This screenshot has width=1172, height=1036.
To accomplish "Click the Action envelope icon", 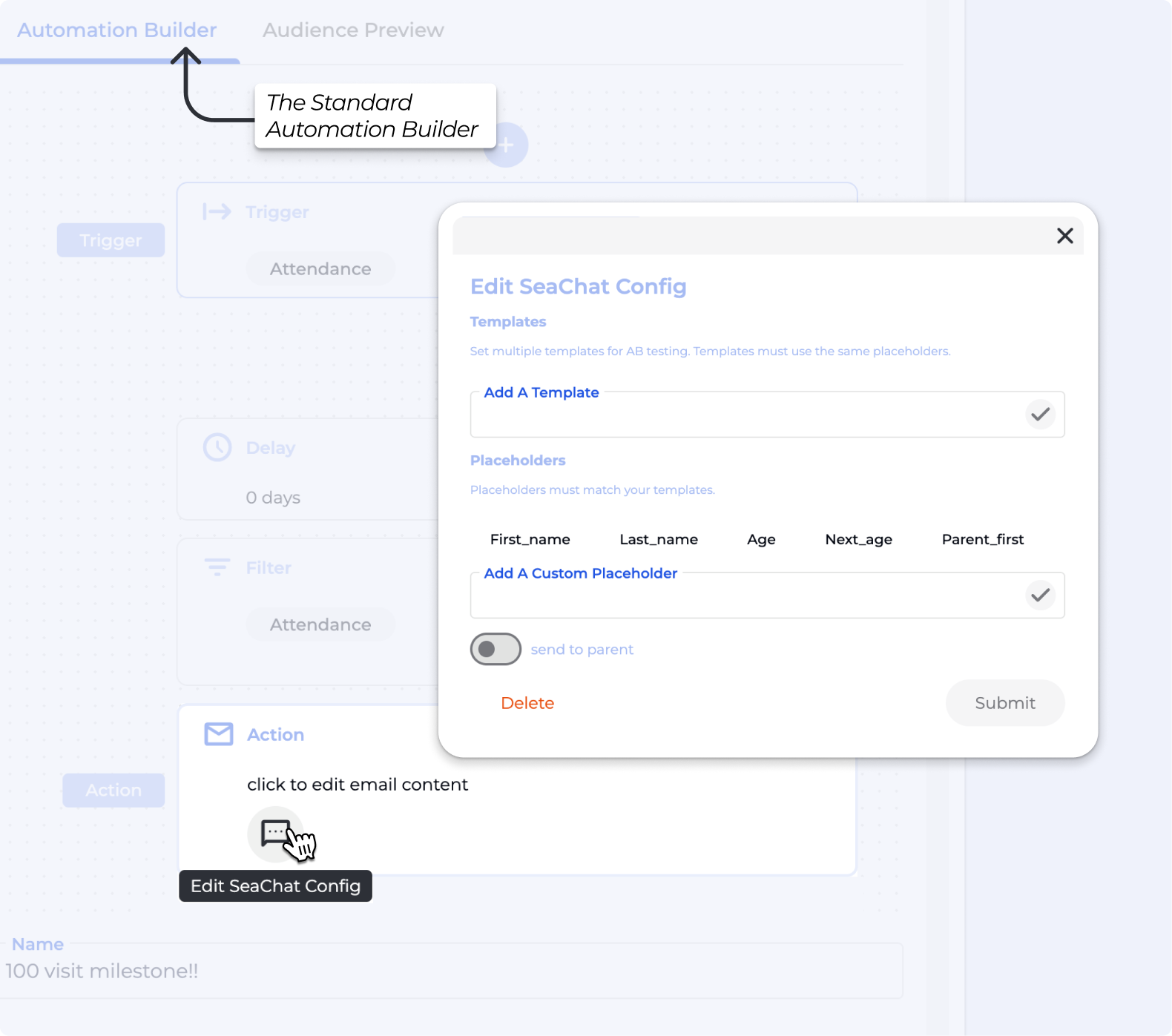I will (219, 734).
